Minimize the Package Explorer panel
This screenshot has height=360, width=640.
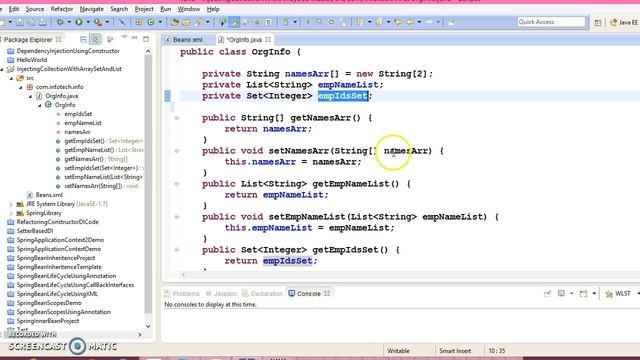(x=134, y=39)
